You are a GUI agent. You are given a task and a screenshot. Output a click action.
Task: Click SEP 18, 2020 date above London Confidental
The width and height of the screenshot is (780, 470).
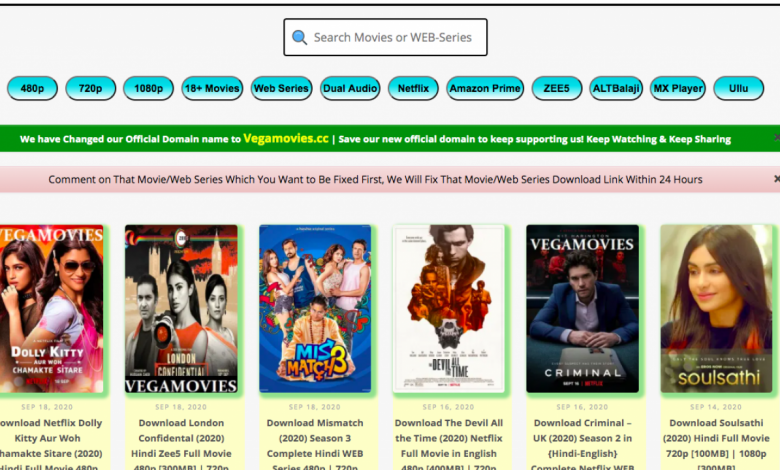(181, 407)
